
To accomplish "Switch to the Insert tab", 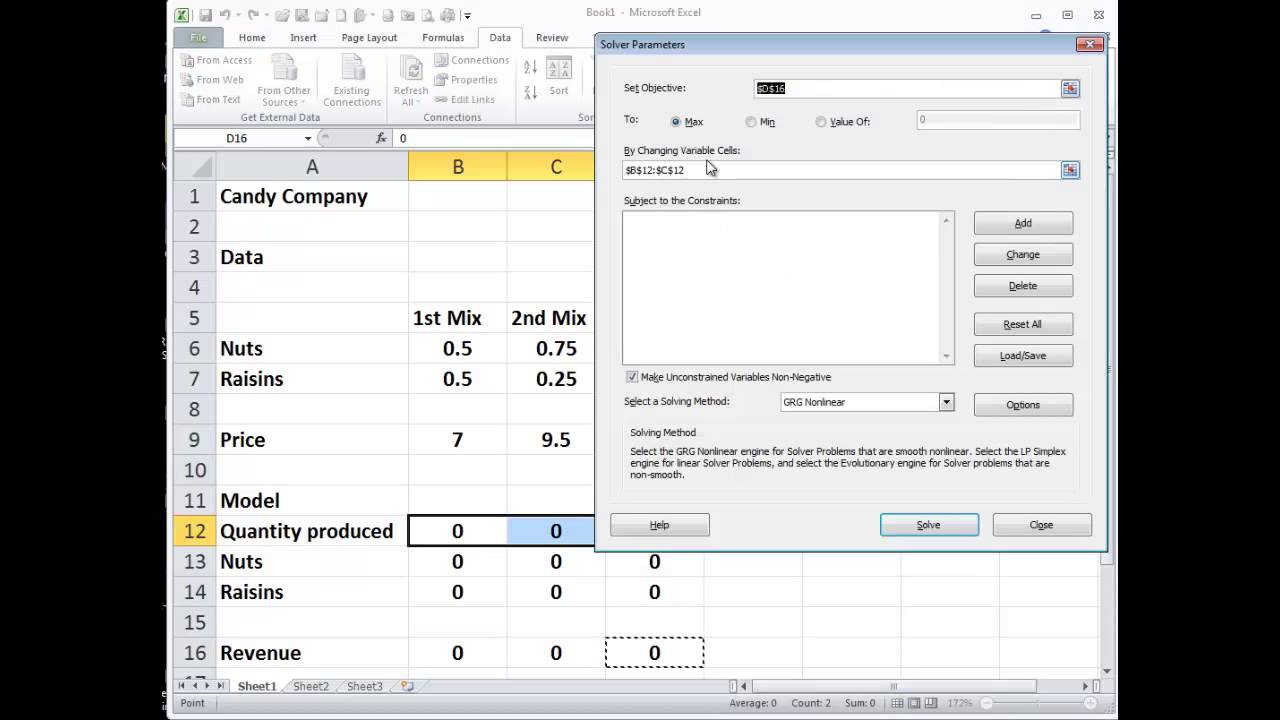I will tap(303, 38).
